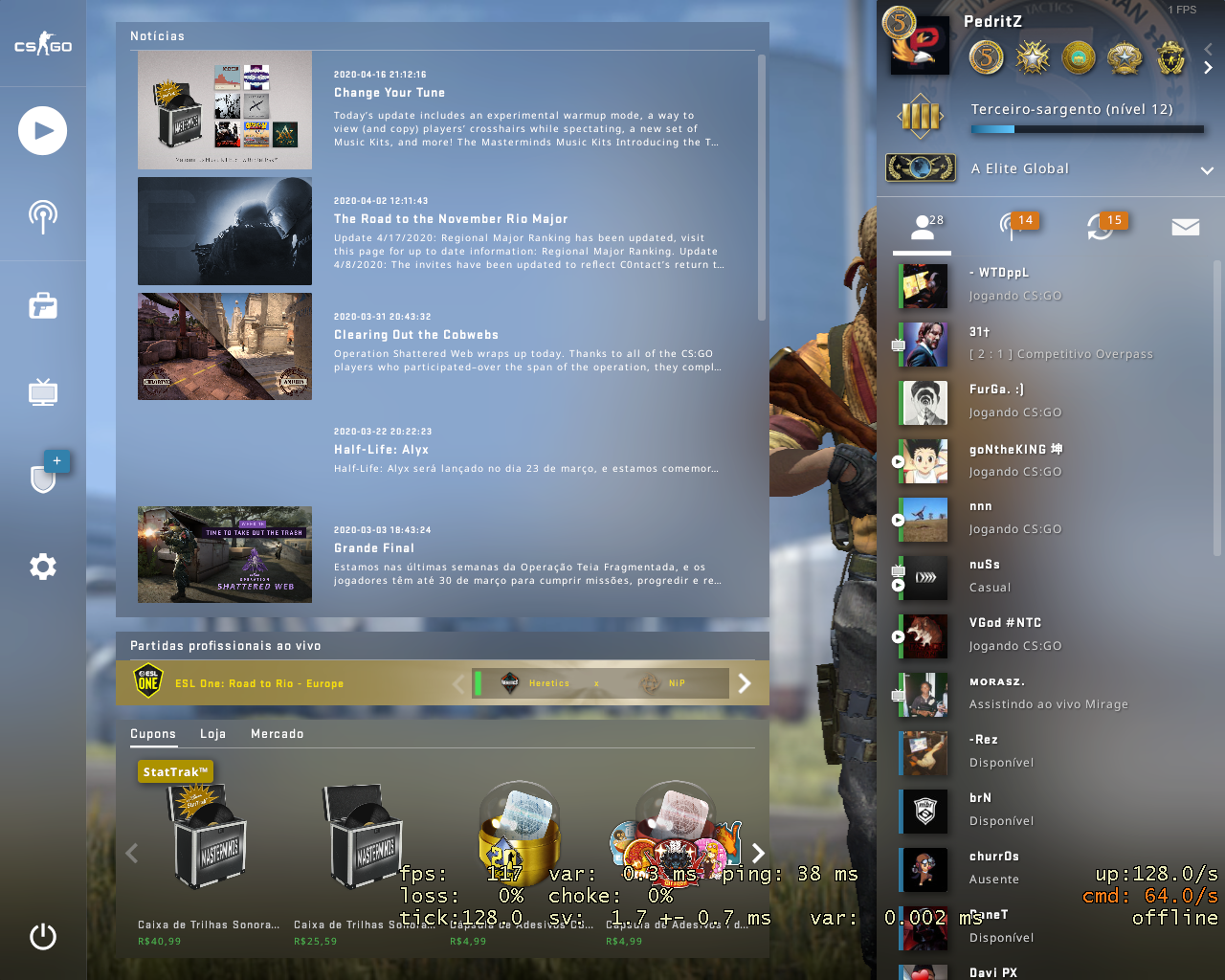Expand the A Elite Global rank dropdown
The height and width of the screenshot is (980, 1225).
click(1207, 170)
